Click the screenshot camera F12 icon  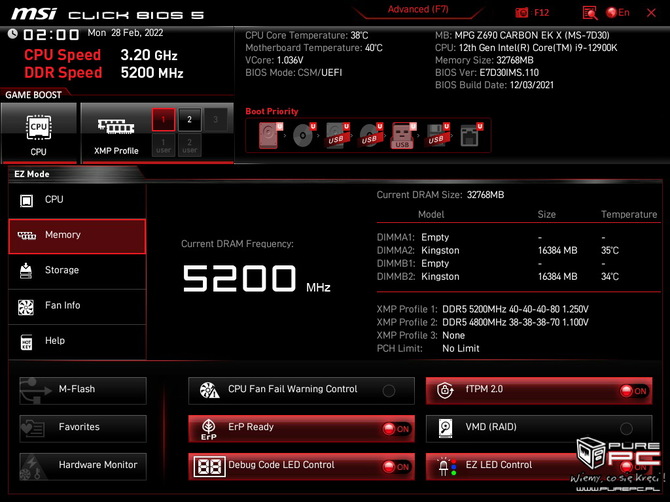[x=521, y=13]
